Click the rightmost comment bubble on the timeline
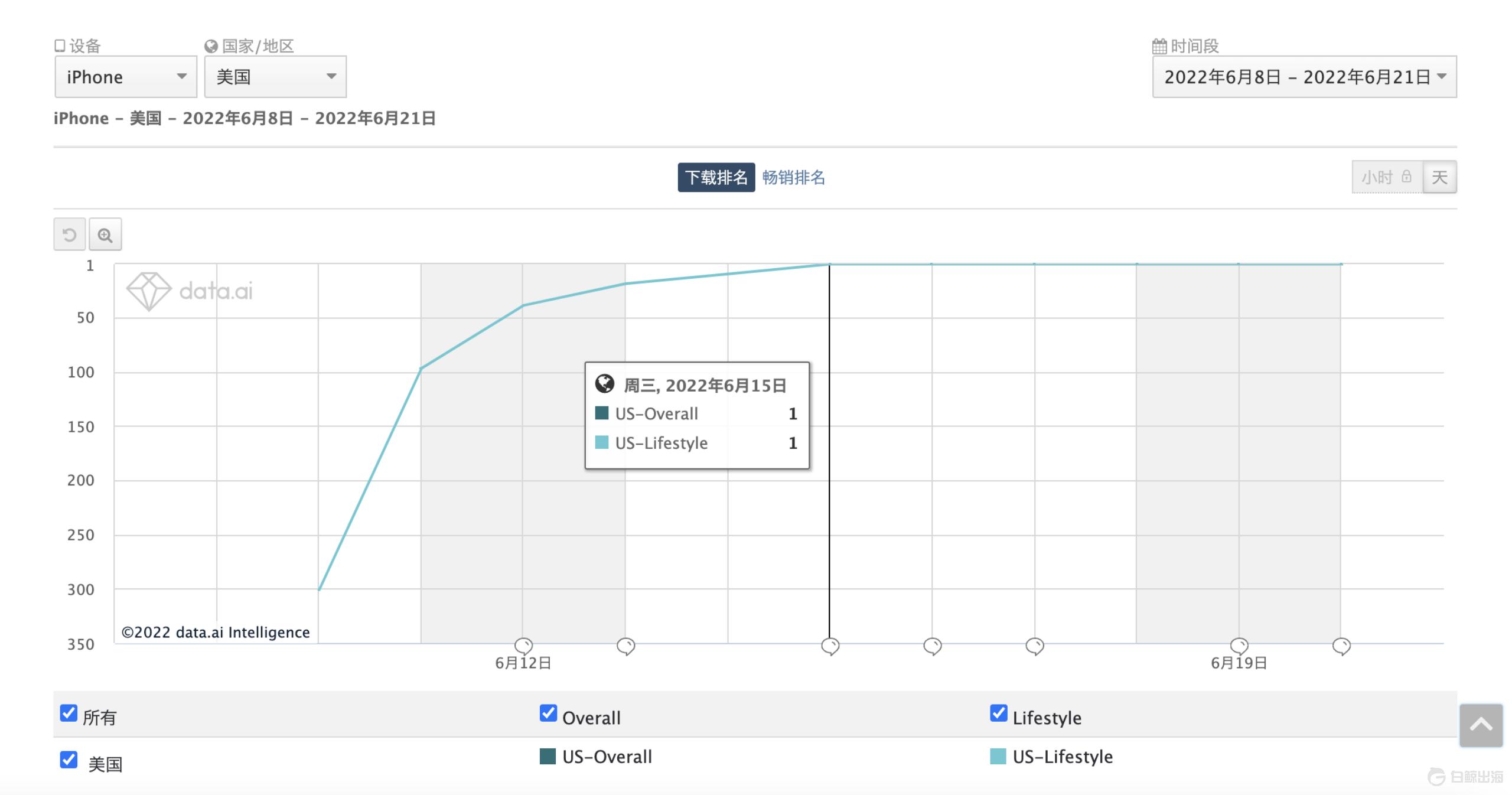Viewport: 1512px width, 795px height. point(1341,646)
